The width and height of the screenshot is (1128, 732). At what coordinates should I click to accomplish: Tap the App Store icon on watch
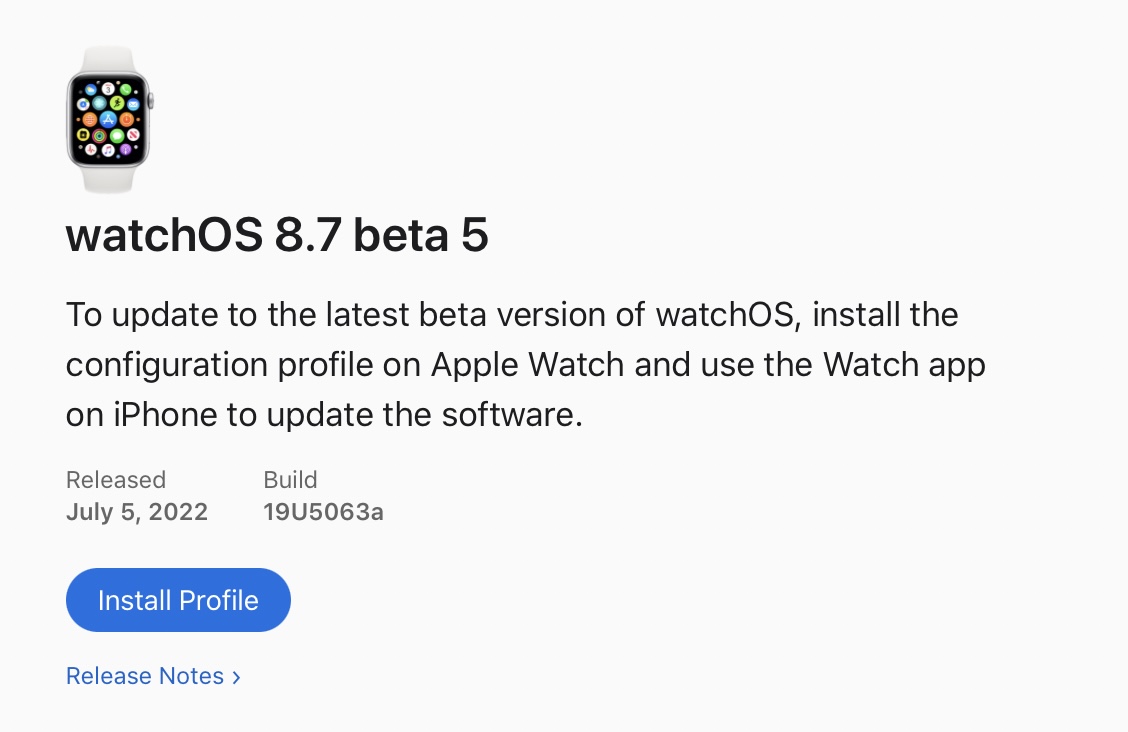108,119
